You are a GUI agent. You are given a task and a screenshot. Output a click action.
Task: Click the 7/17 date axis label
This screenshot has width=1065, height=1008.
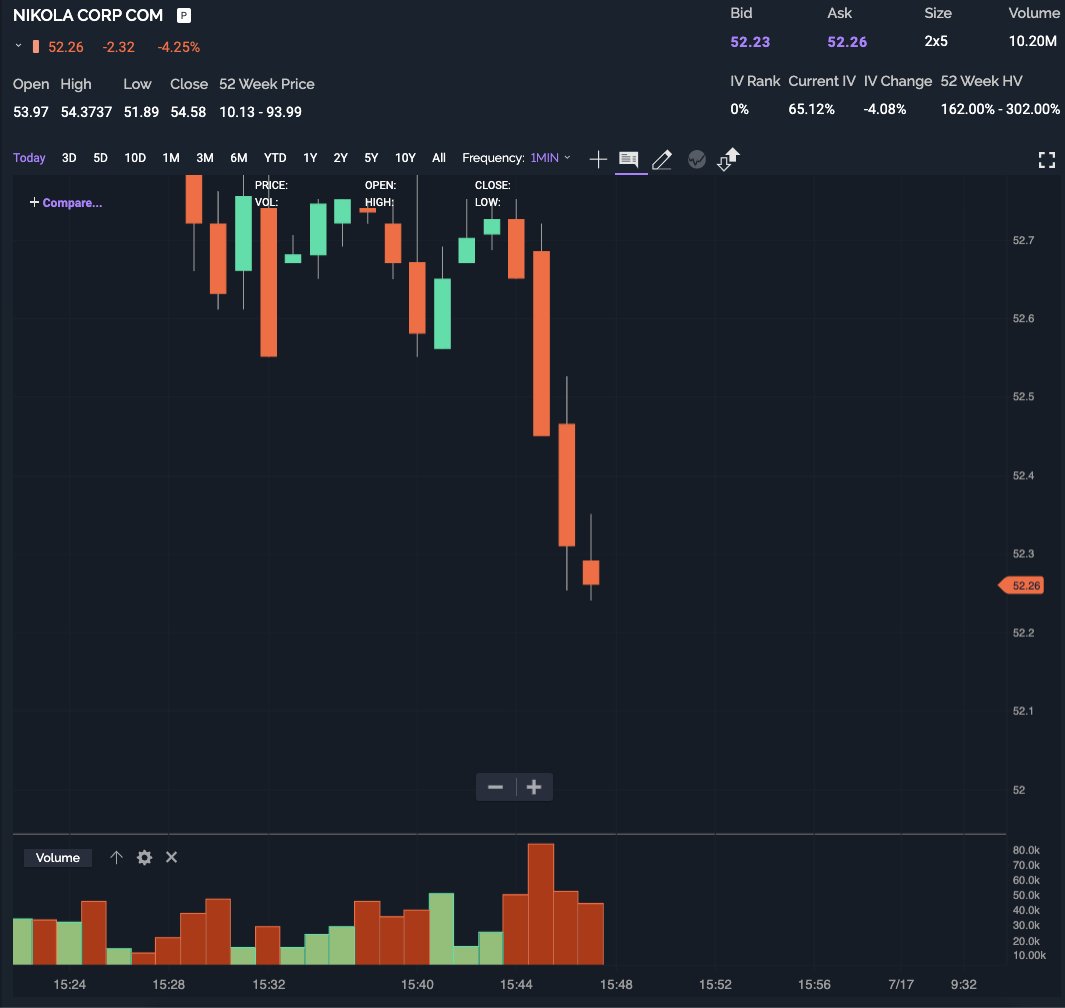pyautogui.click(x=901, y=984)
